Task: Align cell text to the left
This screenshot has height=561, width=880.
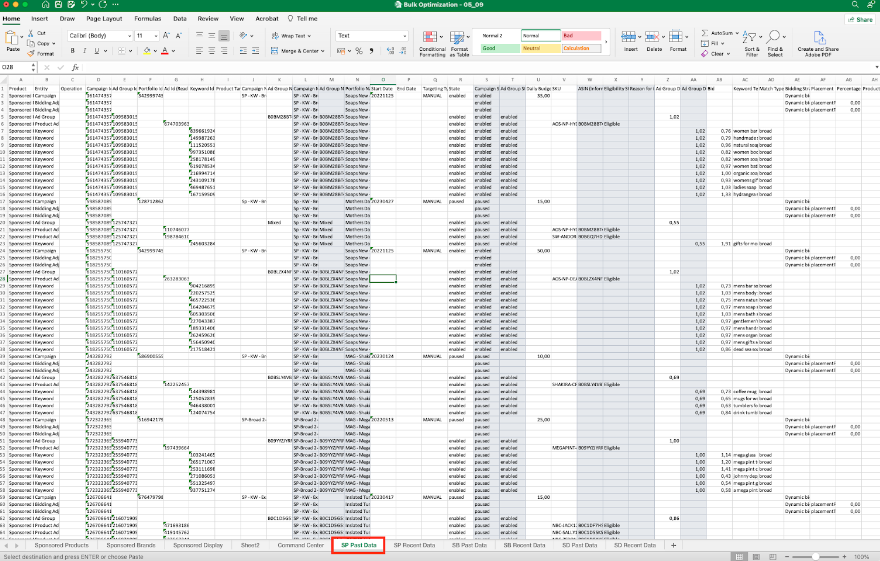Action: [199, 50]
